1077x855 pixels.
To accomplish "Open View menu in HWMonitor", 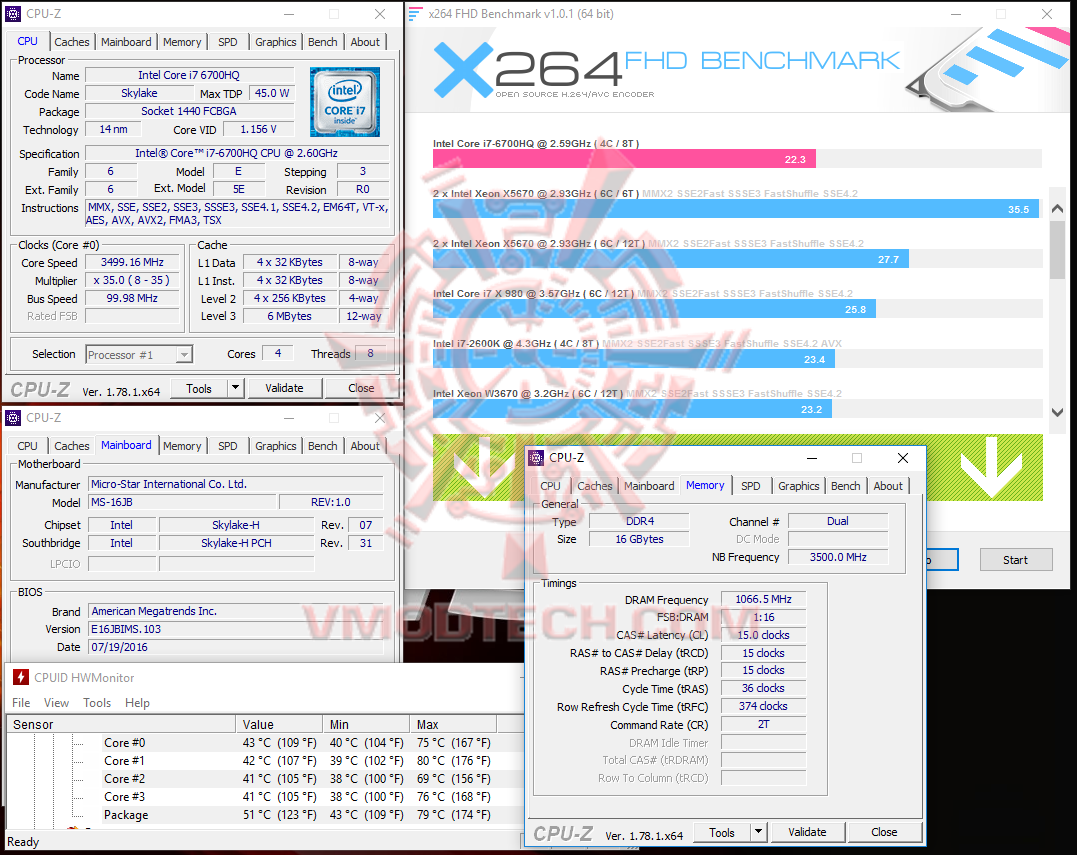I will coord(56,703).
